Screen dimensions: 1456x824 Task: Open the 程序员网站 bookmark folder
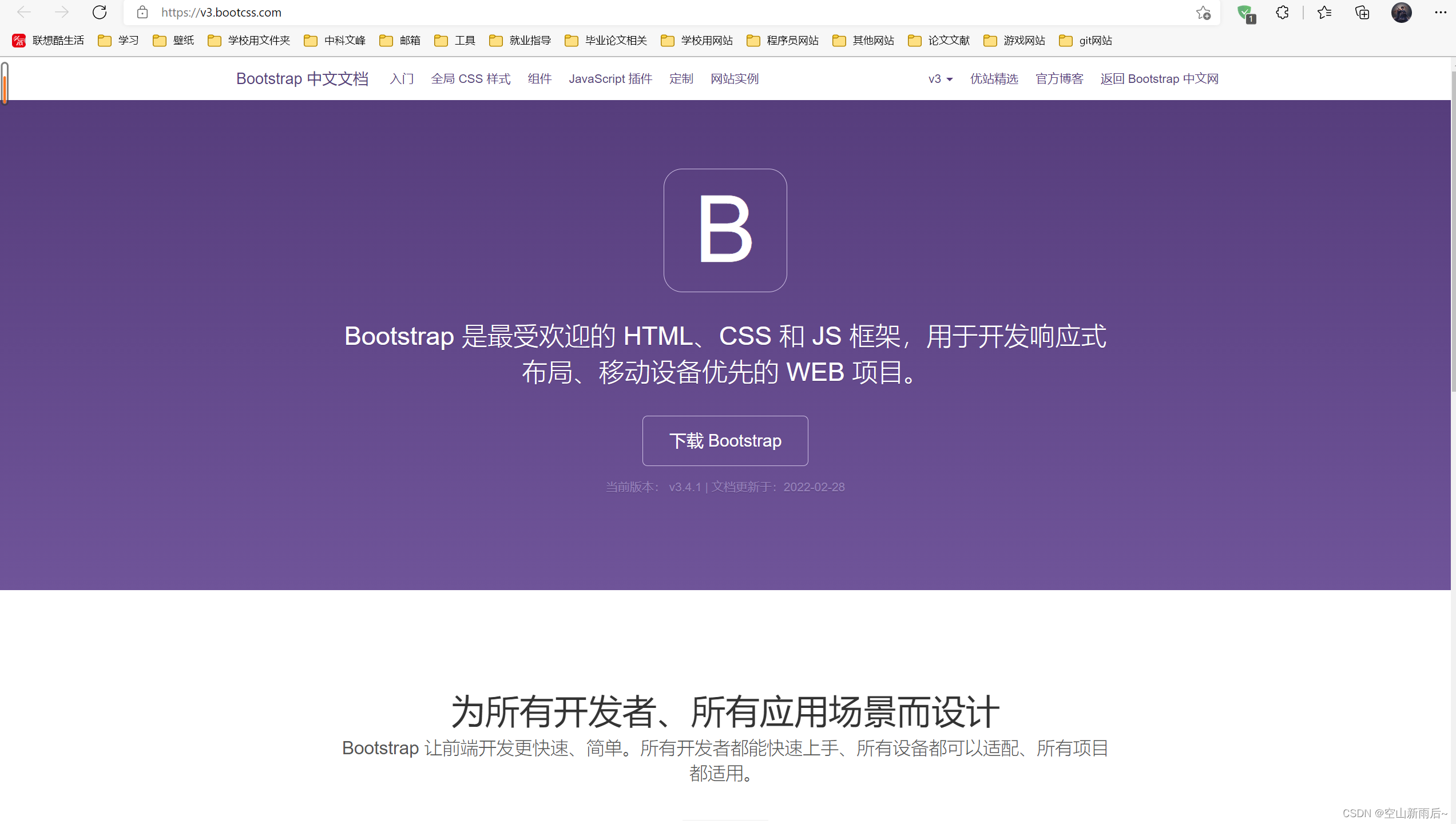(783, 41)
